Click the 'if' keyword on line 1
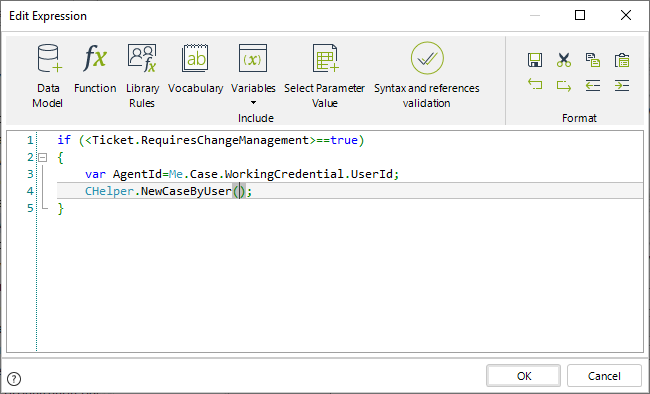The image size is (650, 394). [64, 140]
